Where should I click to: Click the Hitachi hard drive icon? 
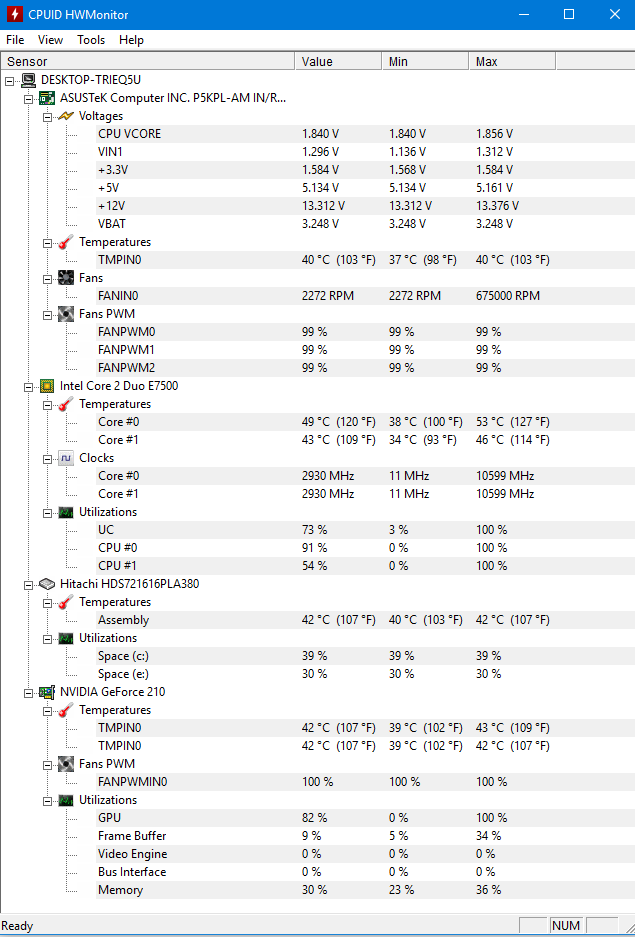click(x=47, y=584)
